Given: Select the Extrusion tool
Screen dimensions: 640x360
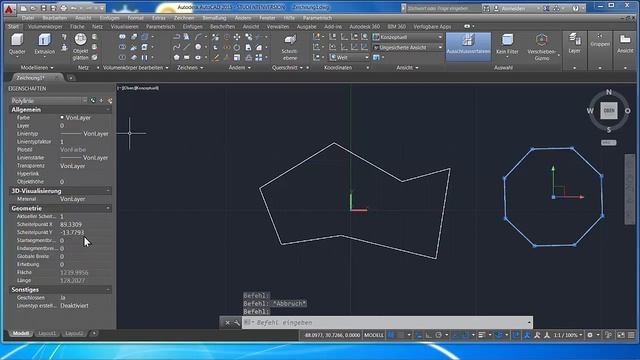Looking at the screenshot, I should coord(44,44).
